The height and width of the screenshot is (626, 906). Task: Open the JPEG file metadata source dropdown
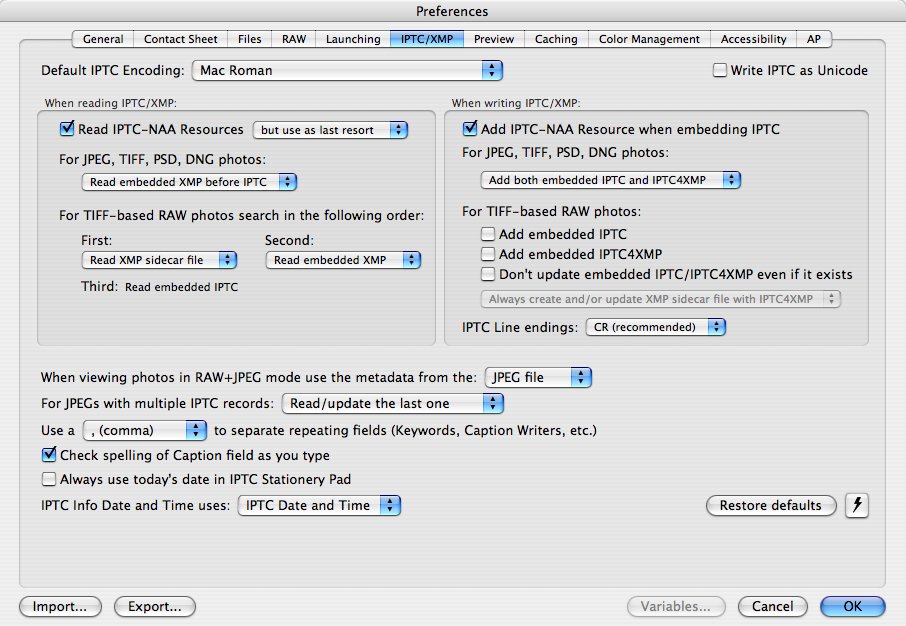point(538,378)
